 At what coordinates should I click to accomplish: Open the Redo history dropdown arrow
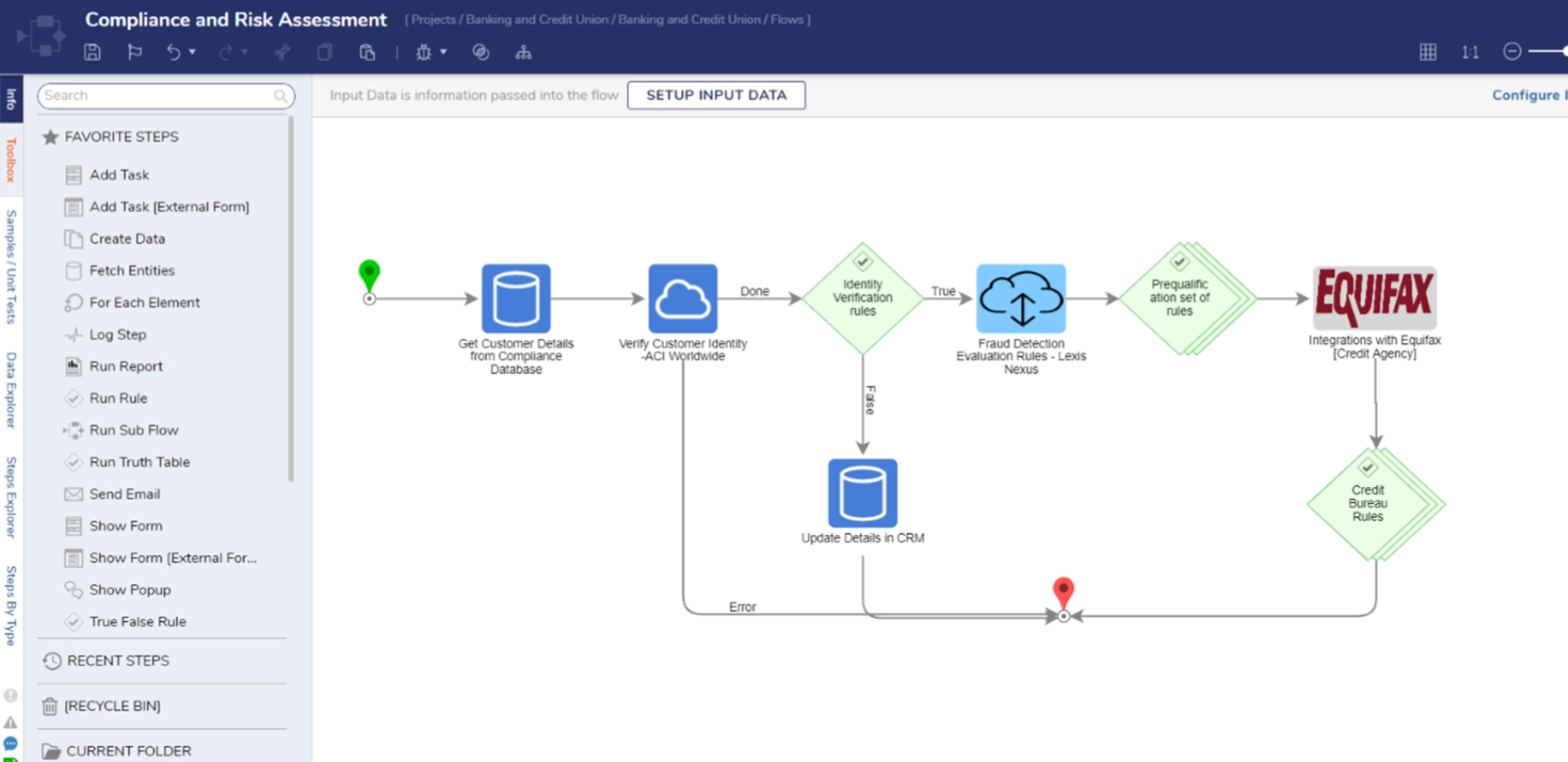click(245, 52)
